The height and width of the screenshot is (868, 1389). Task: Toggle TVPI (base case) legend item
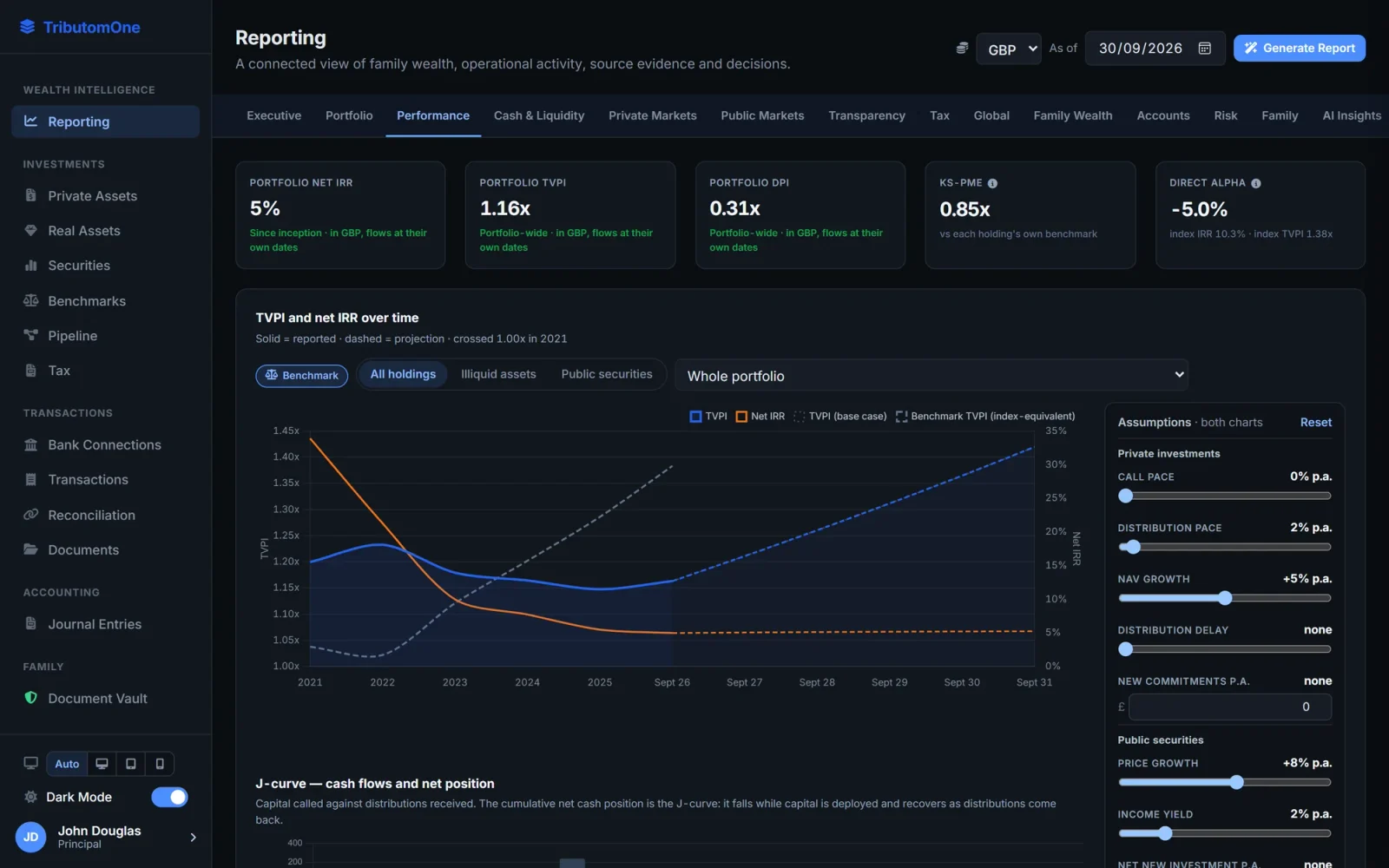pos(840,417)
